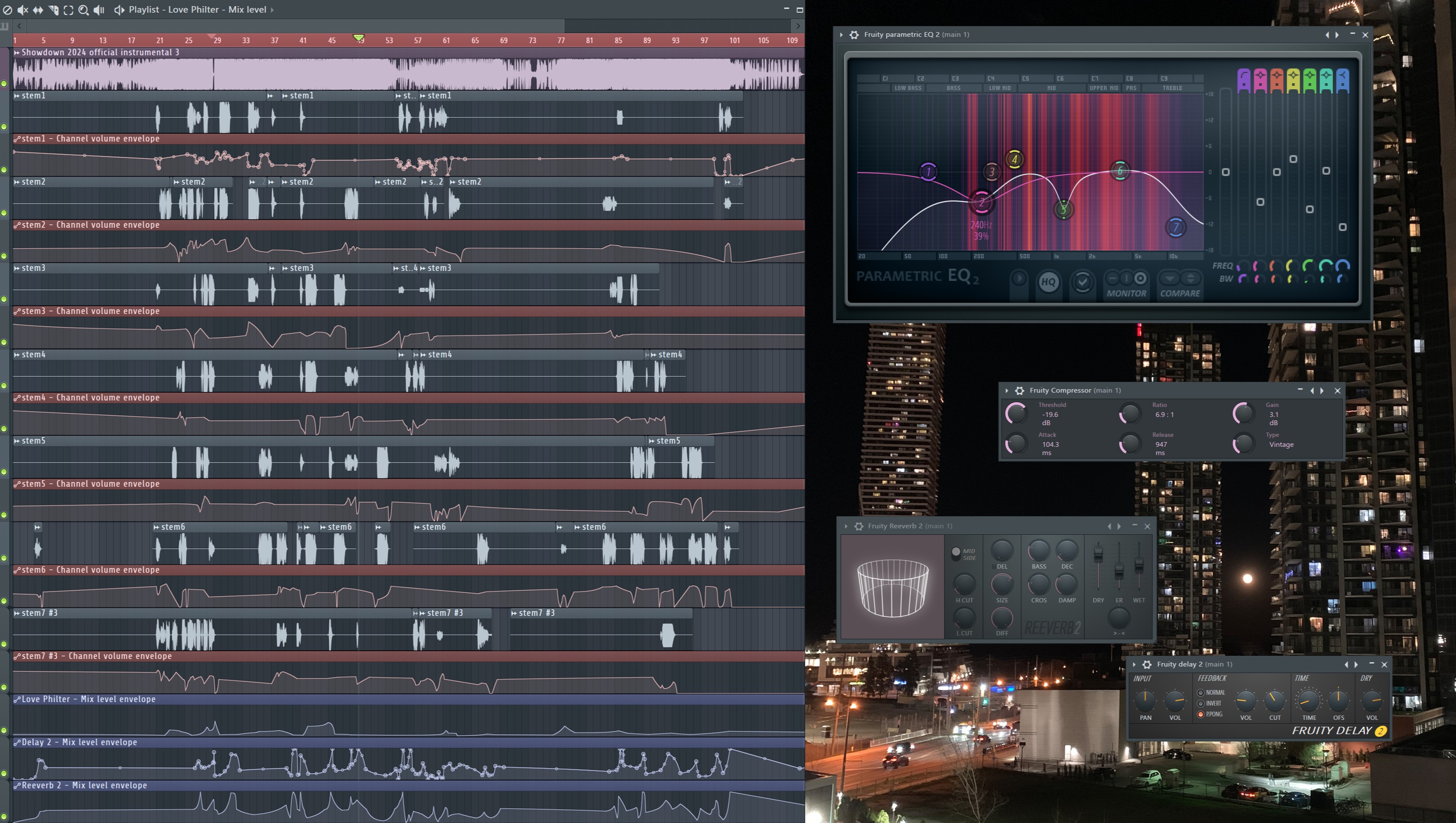
Task: Expand the arrow after Playlist Mix level title
Action: 272,10
